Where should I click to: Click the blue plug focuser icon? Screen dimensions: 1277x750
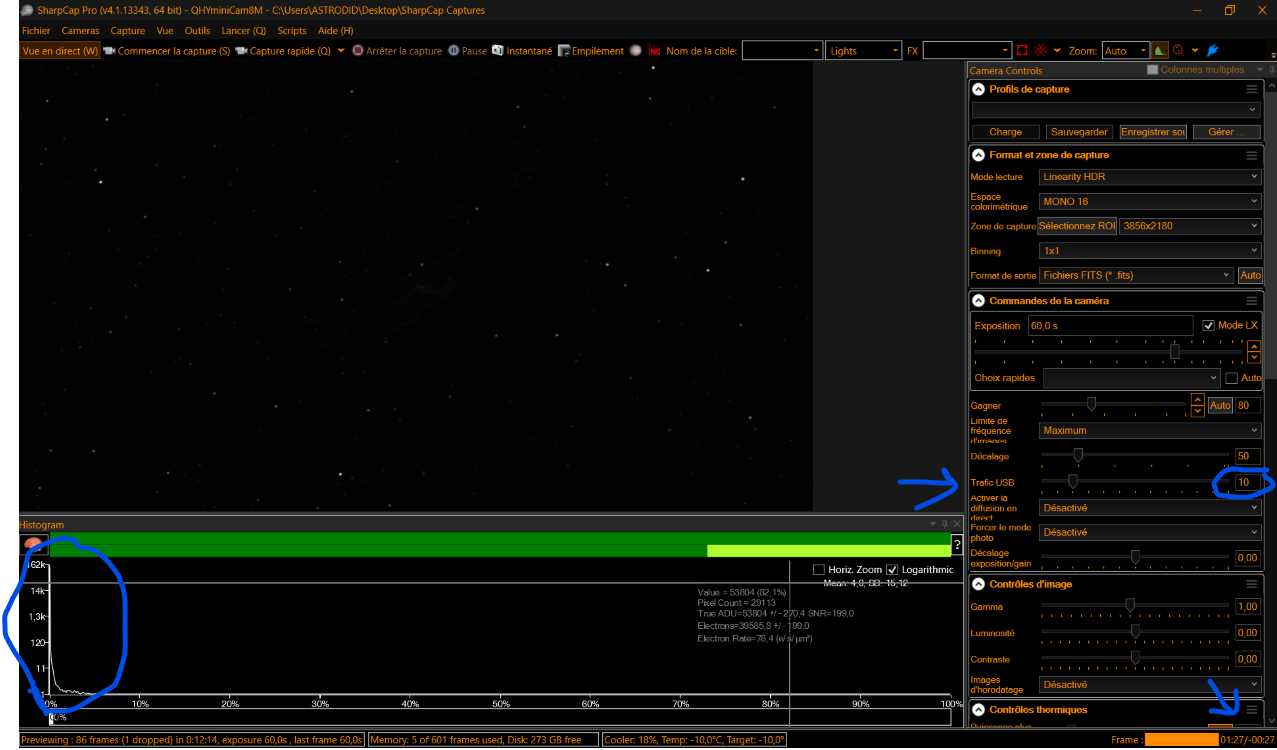point(1213,51)
